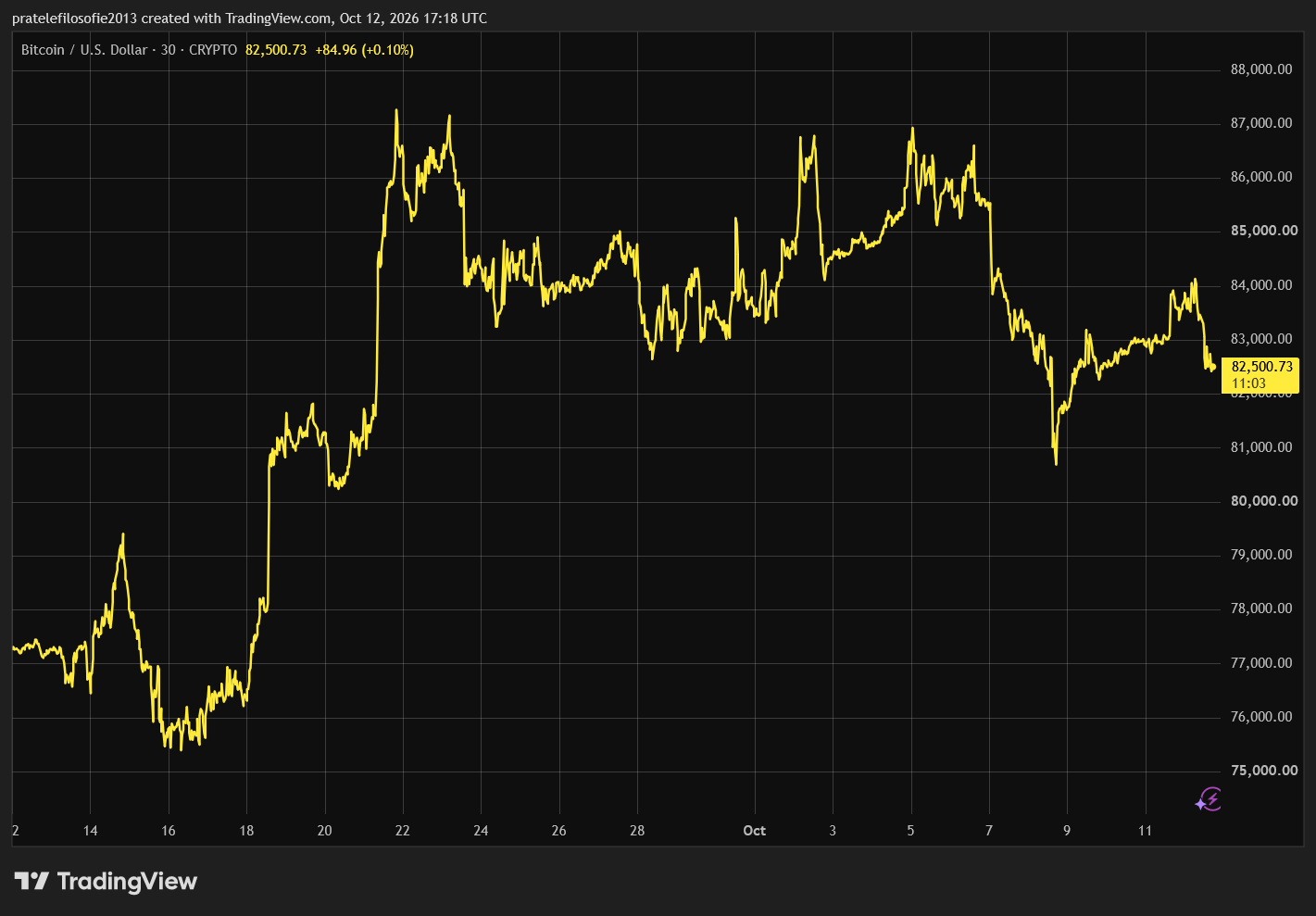Click the 80,000.00 price axis label
The height and width of the screenshot is (916, 1316).
[x=1264, y=501]
